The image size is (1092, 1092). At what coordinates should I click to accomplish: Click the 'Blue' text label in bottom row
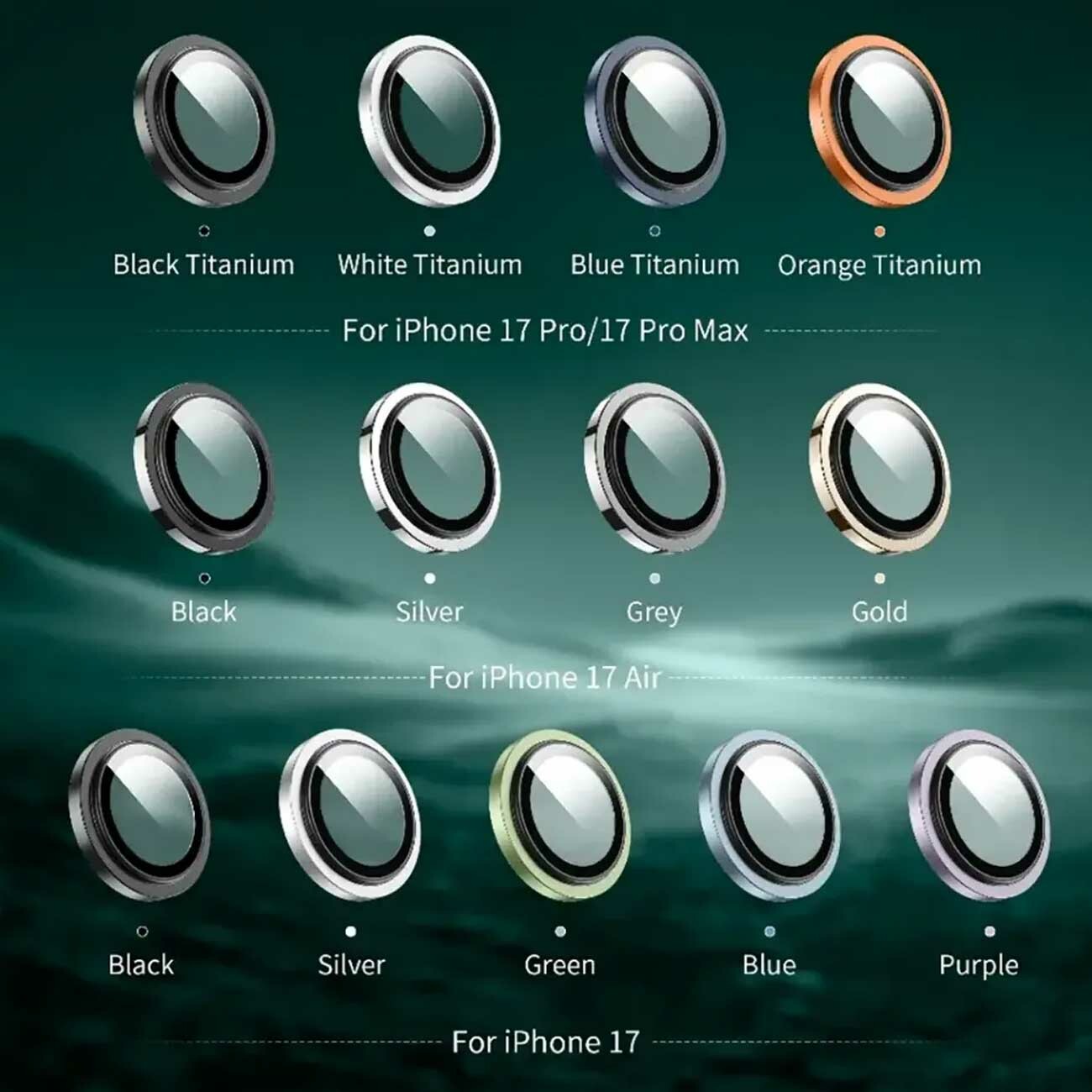769,964
